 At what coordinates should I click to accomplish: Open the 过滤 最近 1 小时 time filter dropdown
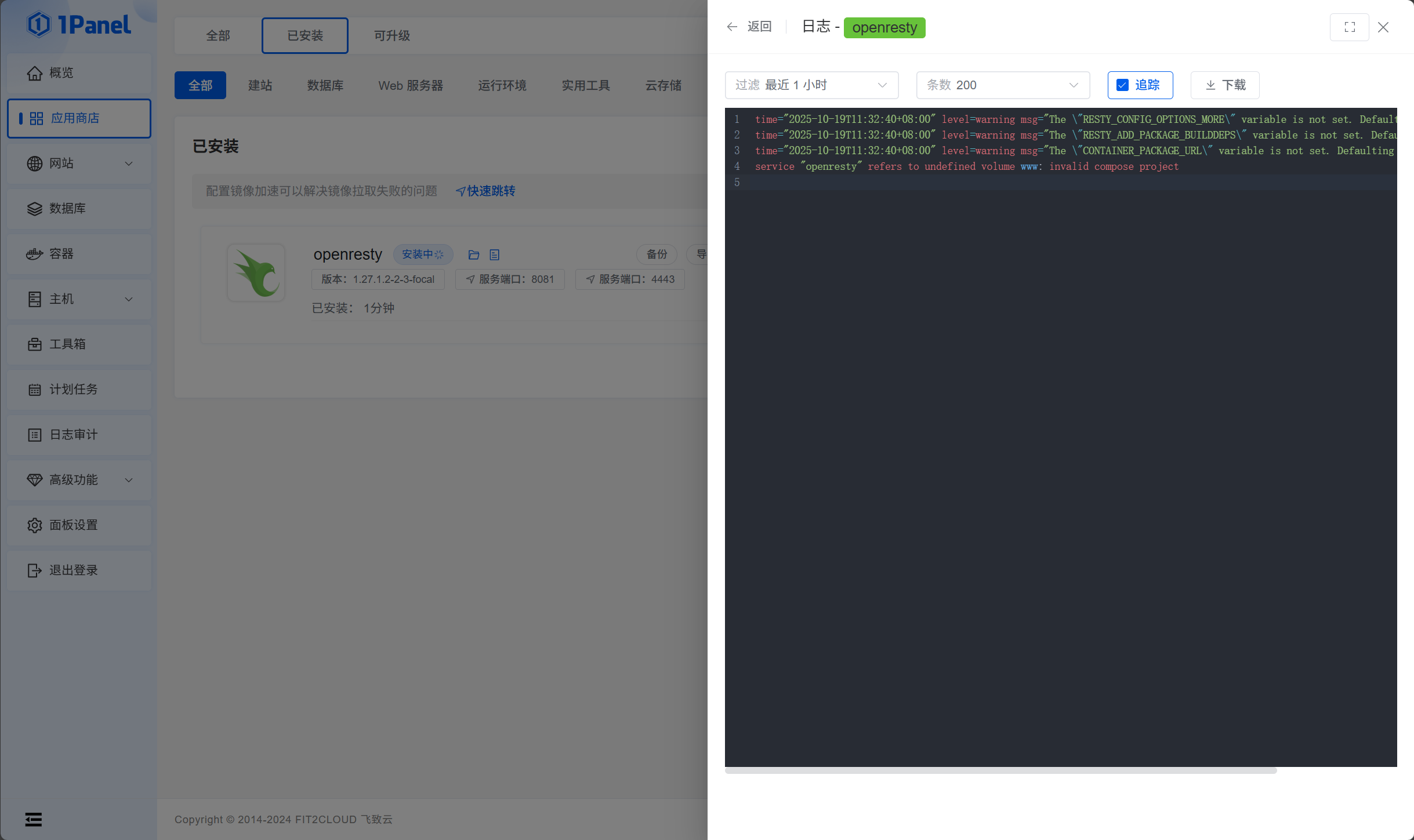(811, 85)
